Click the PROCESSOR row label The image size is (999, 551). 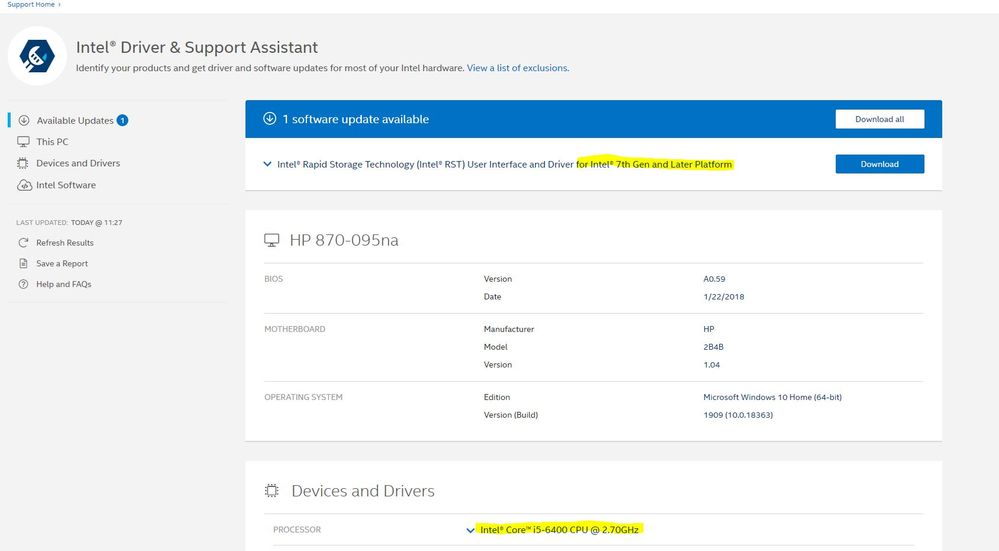297,529
